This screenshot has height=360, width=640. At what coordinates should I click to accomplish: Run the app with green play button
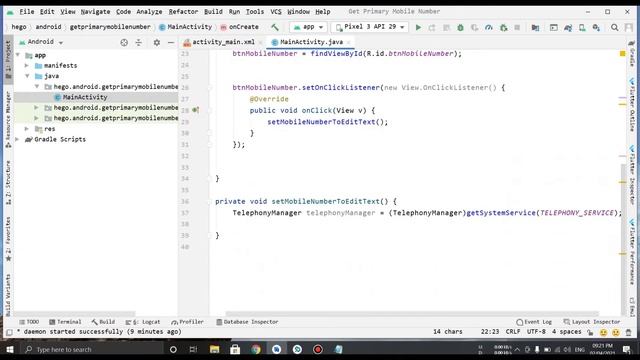[418, 27]
